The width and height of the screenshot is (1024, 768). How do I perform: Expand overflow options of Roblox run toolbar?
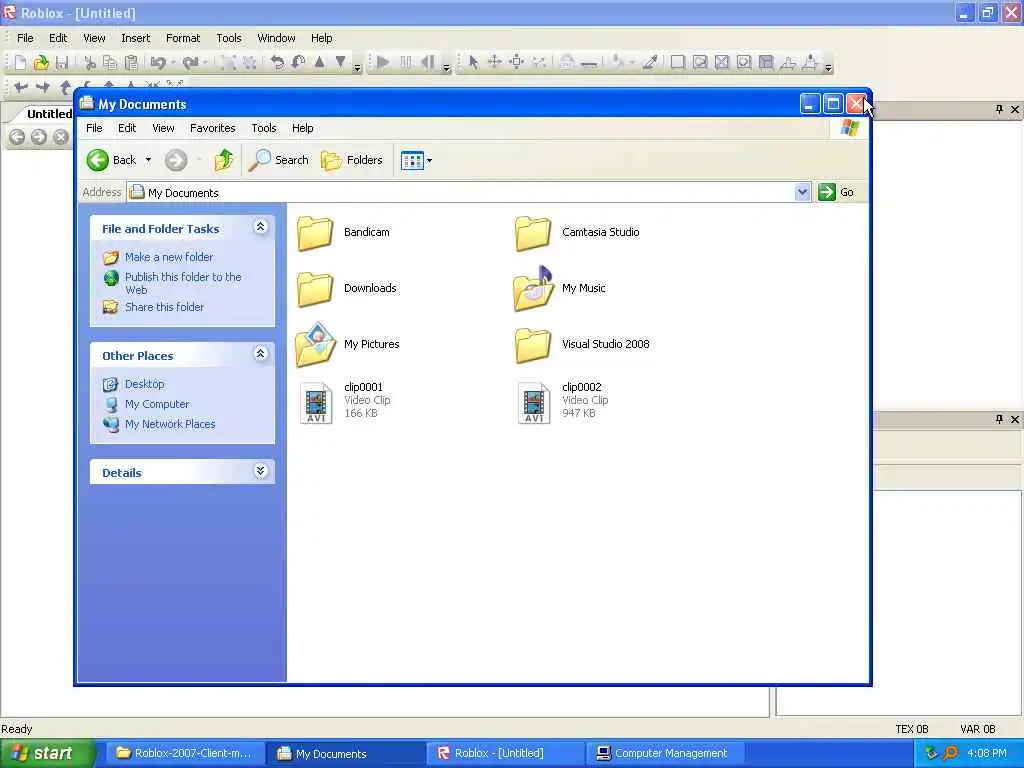(x=446, y=65)
